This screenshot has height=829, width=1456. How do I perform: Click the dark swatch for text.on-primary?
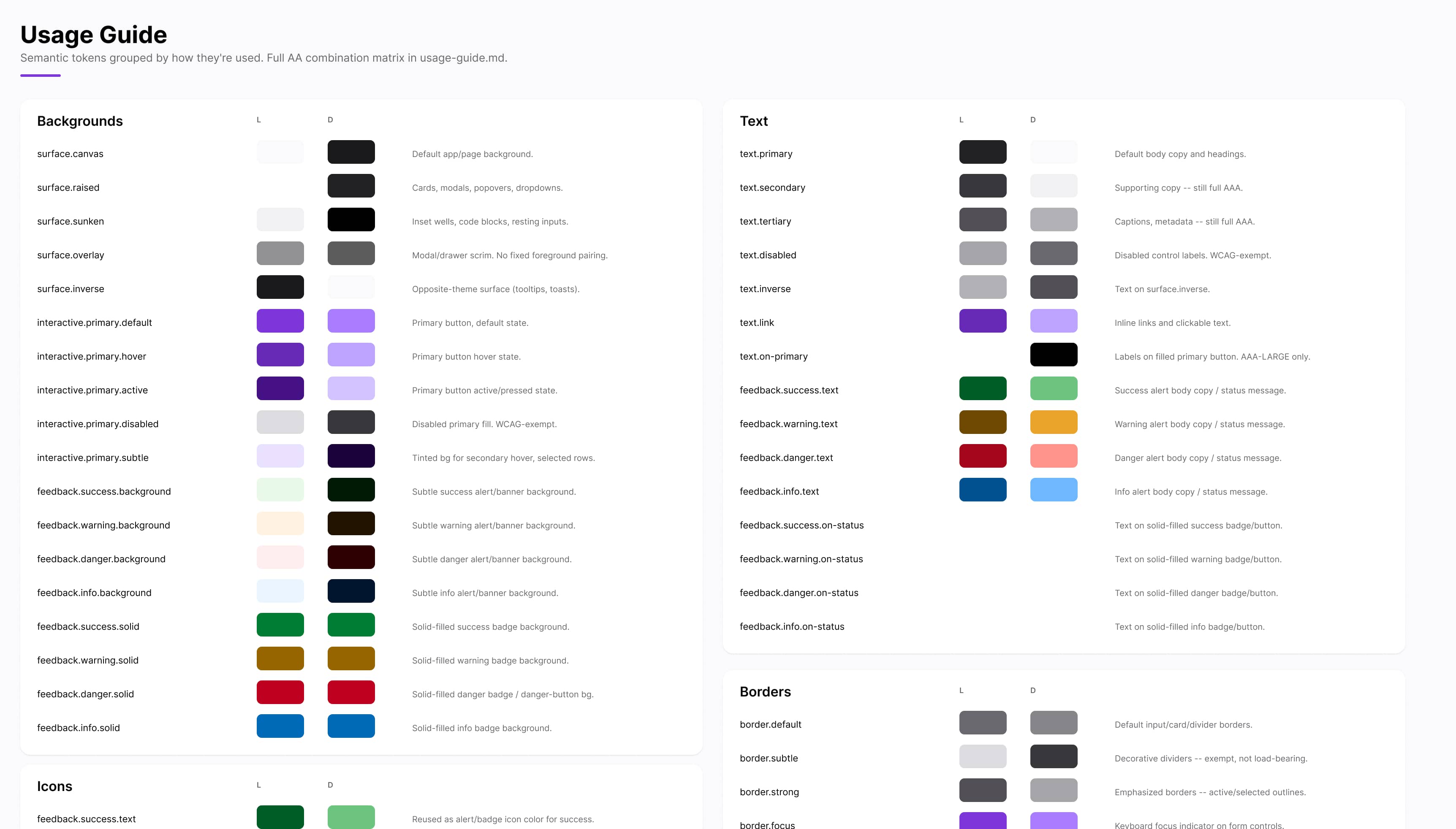(1054, 355)
